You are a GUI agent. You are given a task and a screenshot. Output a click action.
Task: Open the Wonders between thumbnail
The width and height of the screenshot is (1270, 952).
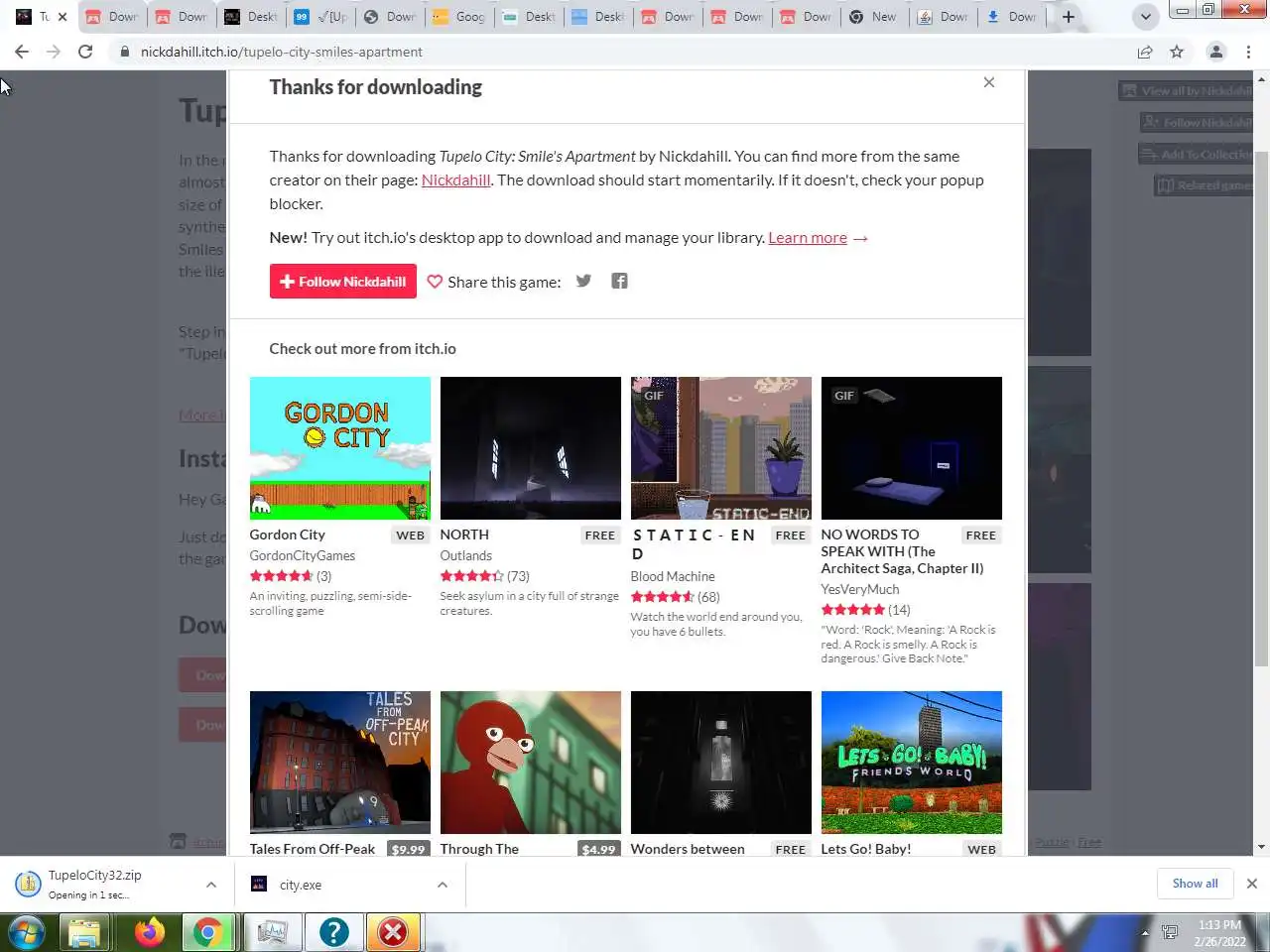721,763
